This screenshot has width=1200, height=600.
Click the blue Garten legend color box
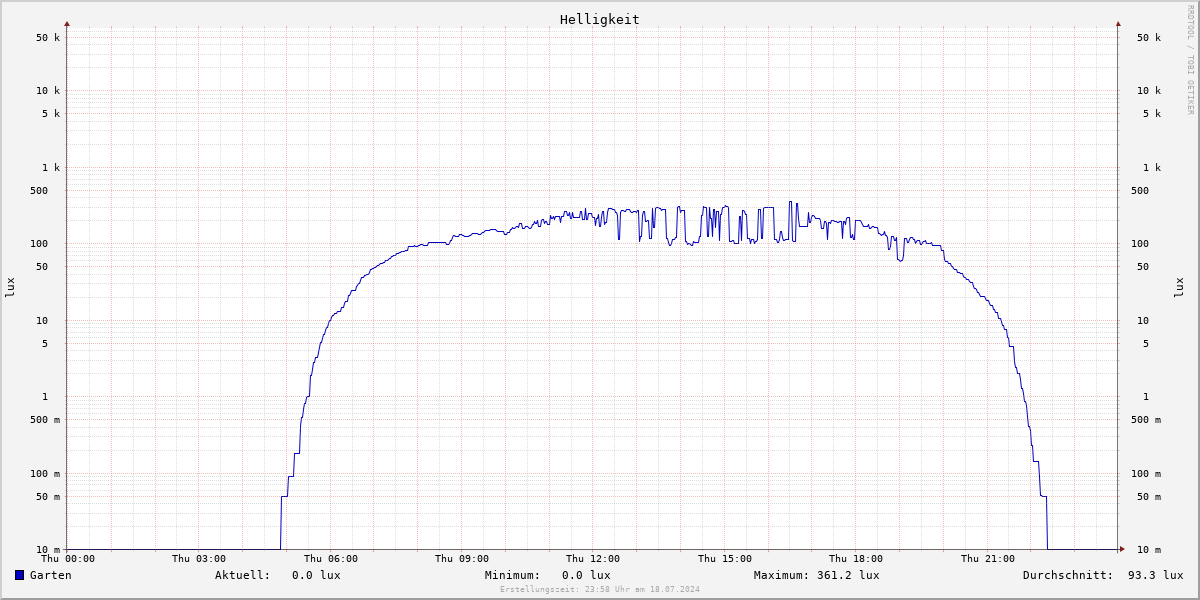click(x=19, y=575)
